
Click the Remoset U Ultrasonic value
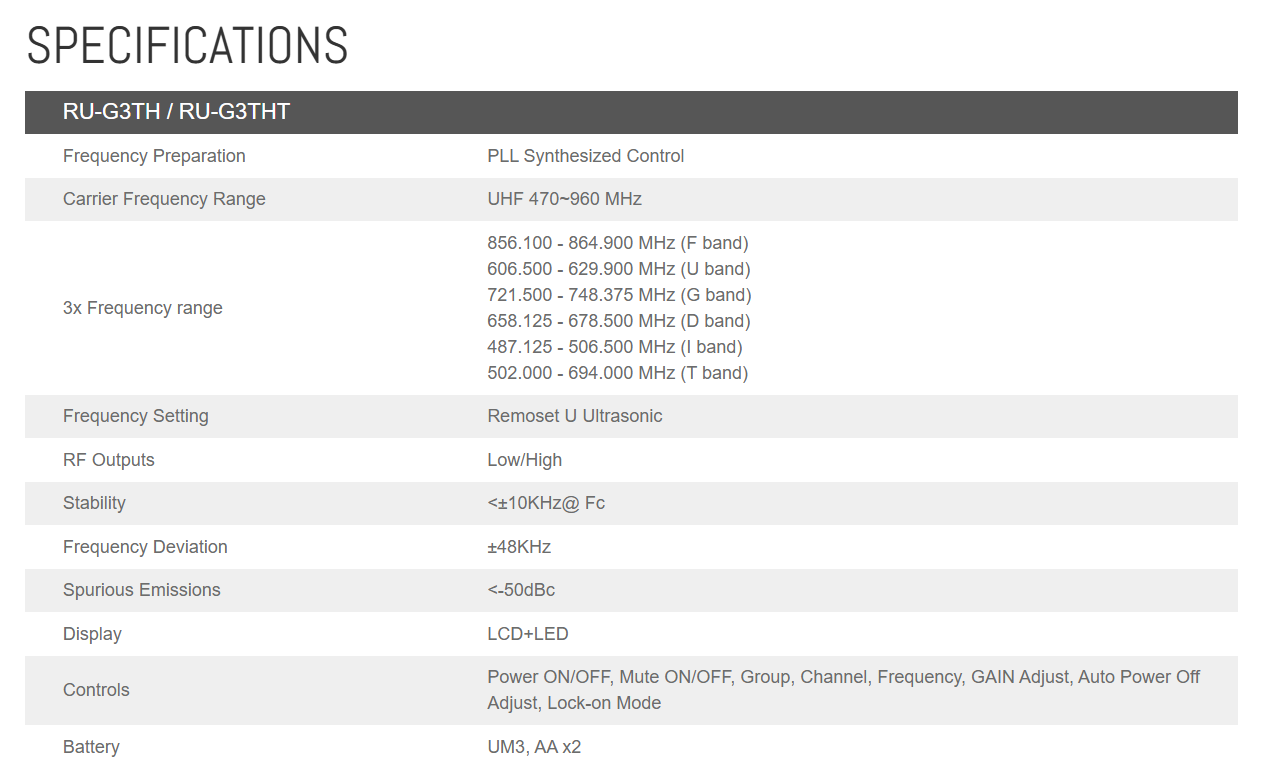pyautogui.click(x=574, y=416)
